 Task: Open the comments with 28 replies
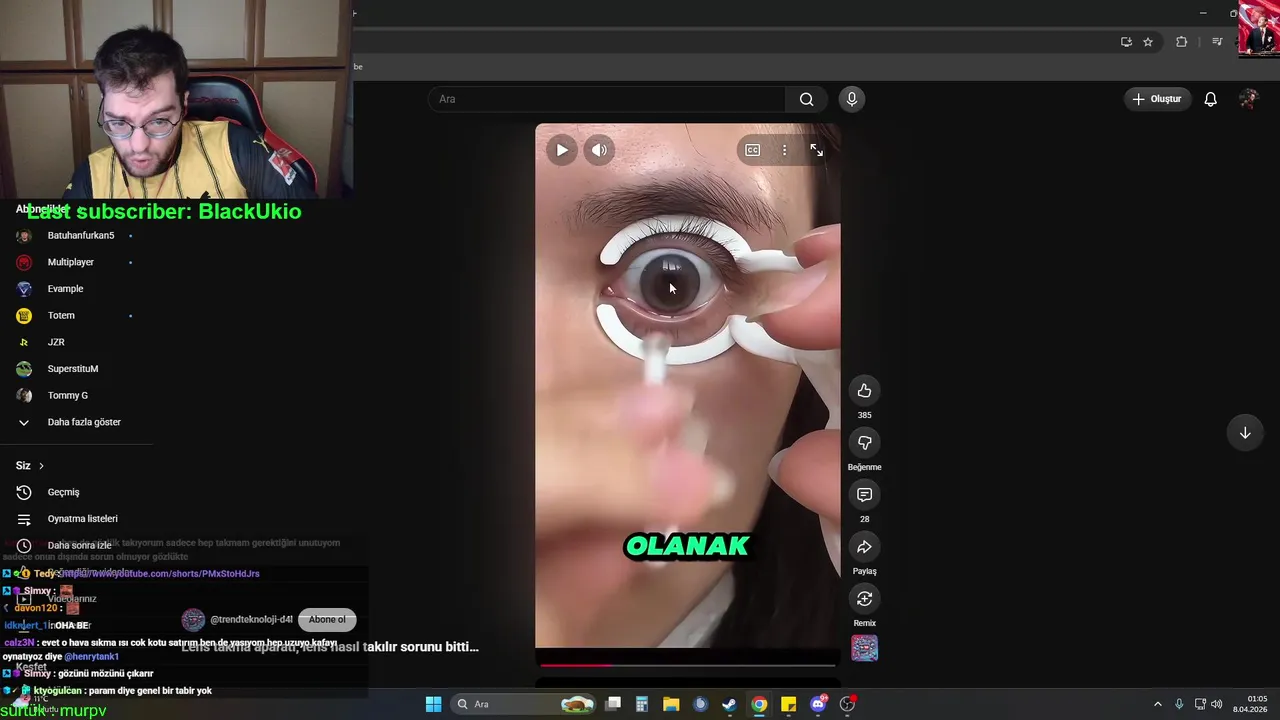point(864,495)
